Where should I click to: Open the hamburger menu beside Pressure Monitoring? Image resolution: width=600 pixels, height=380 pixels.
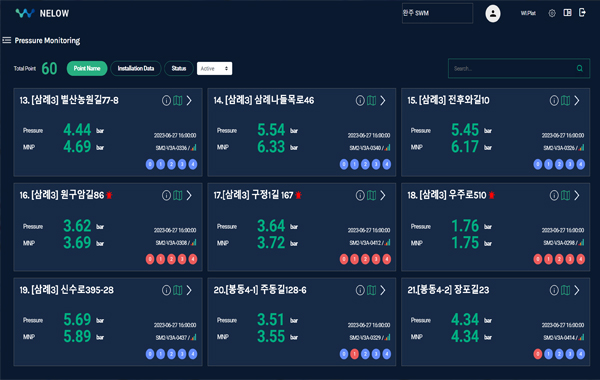[7, 40]
